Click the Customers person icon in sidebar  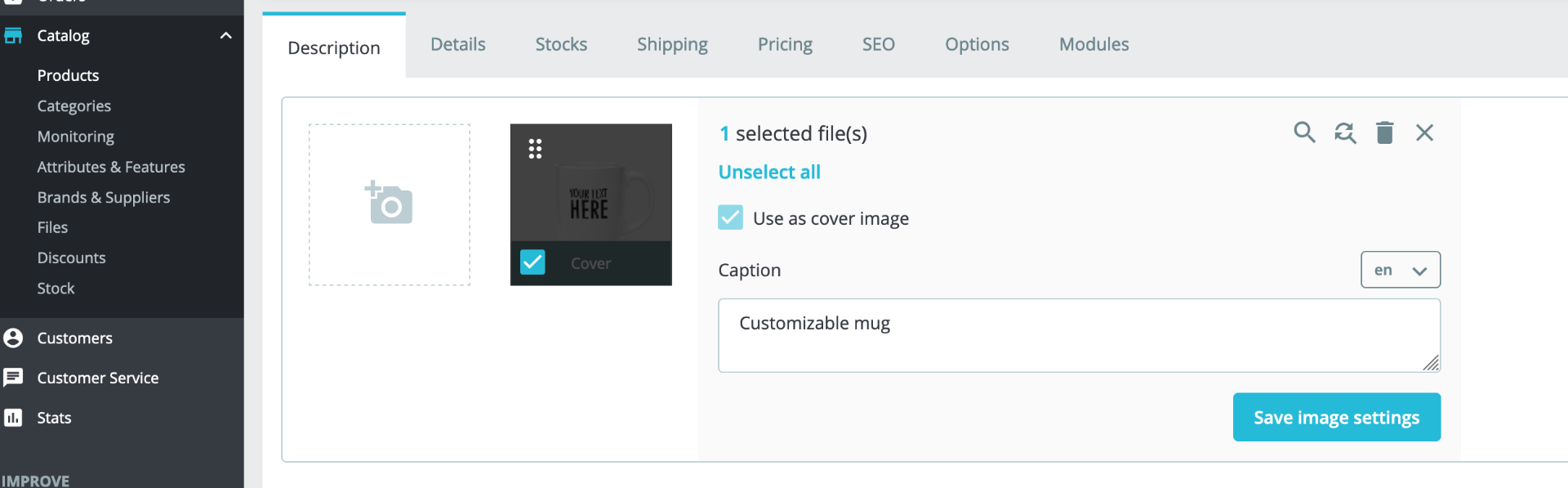pos(13,338)
